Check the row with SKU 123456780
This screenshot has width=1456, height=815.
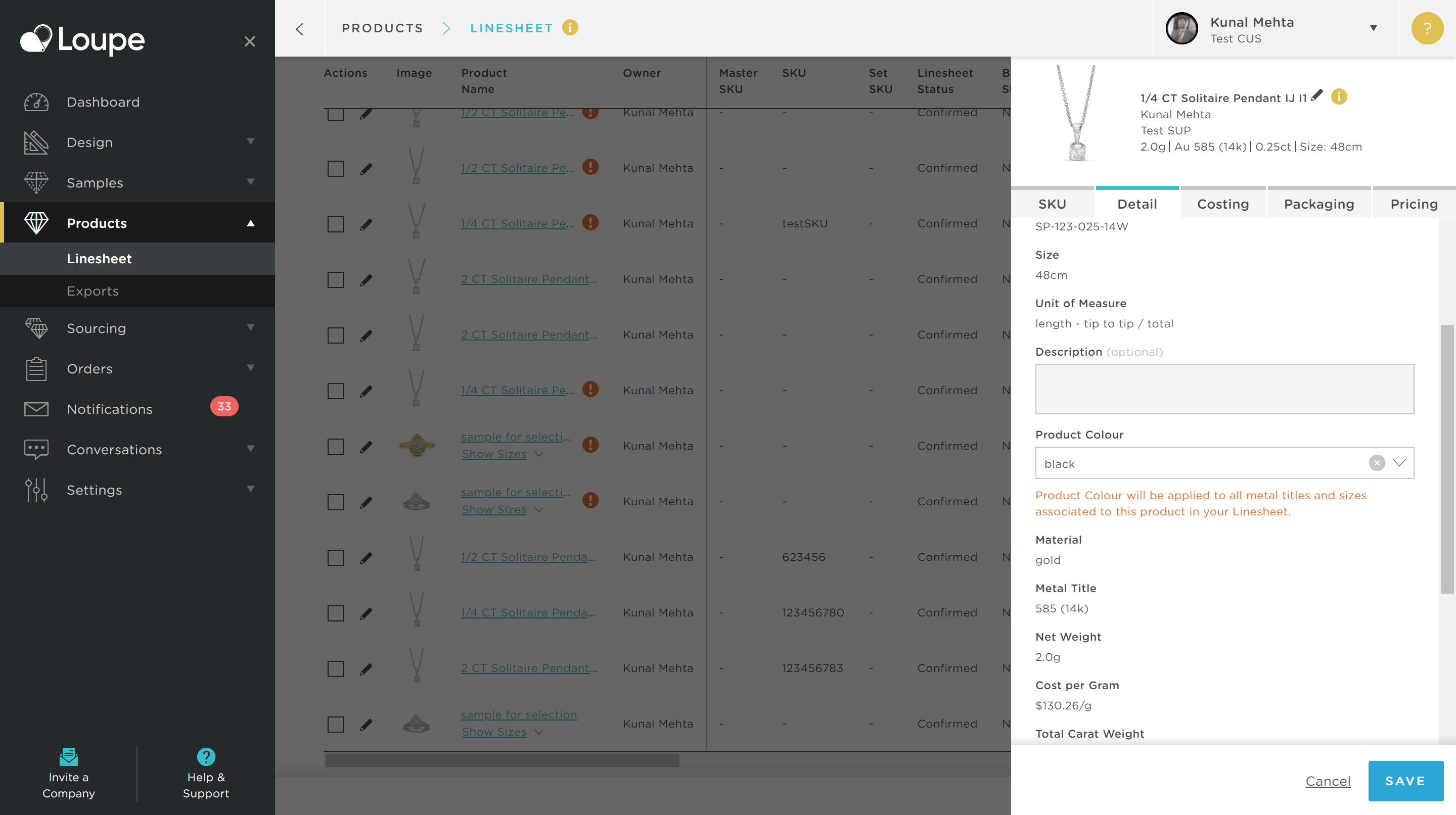coord(335,613)
